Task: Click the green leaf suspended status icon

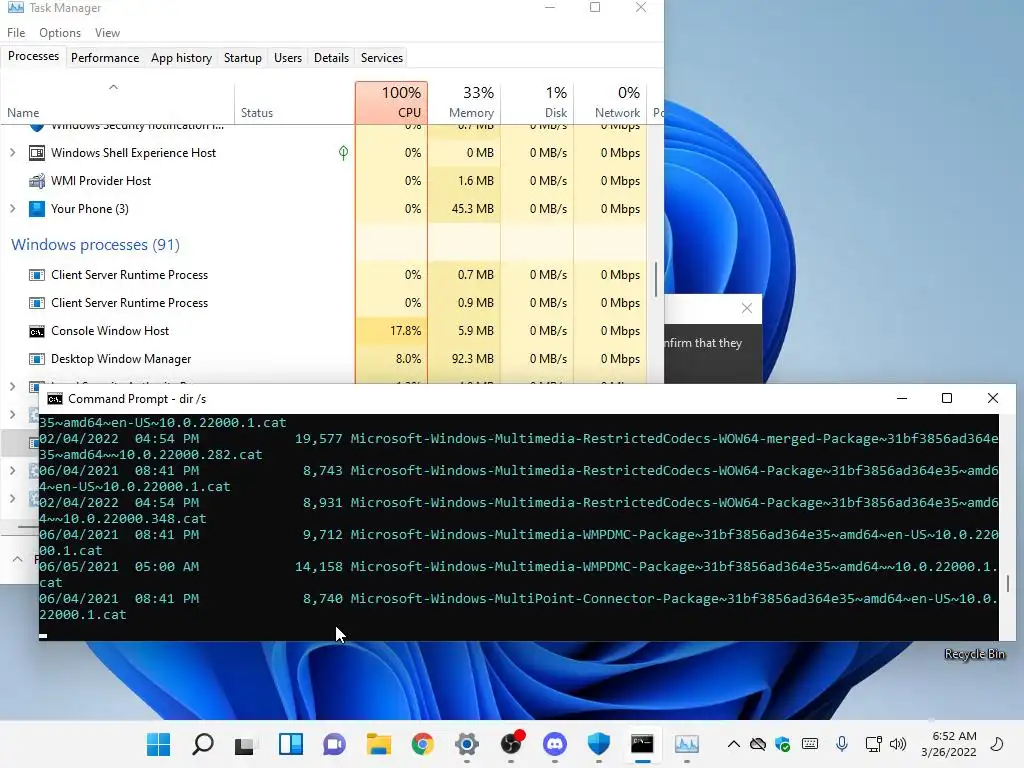Action: click(344, 153)
